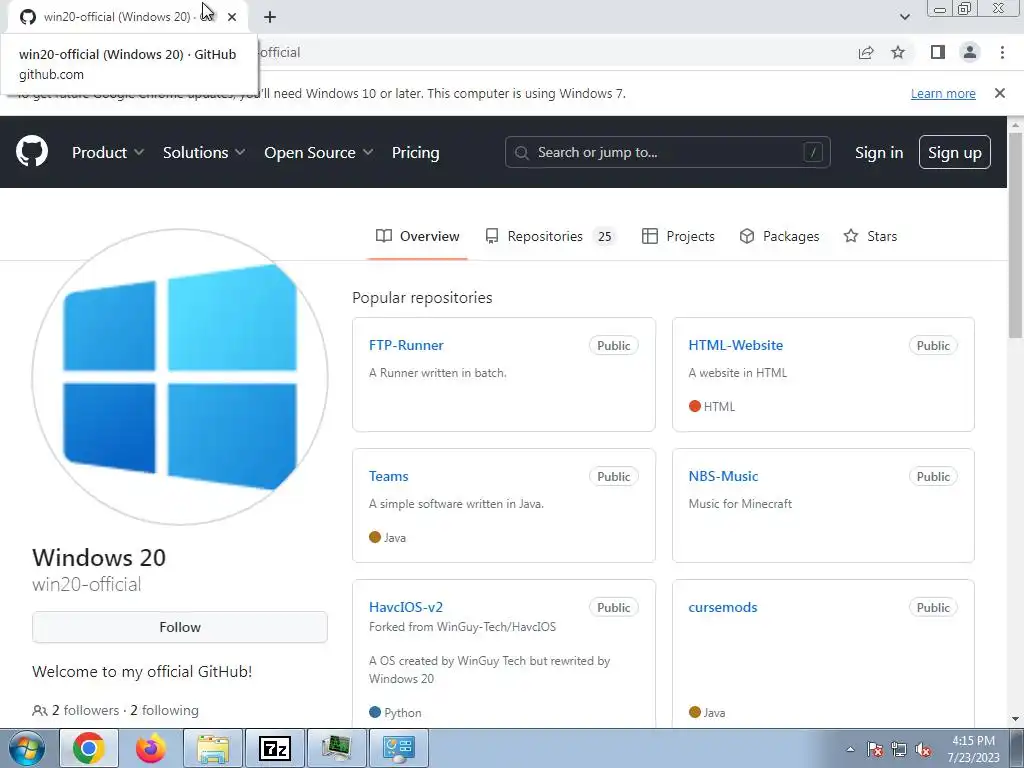Viewport: 1024px width, 768px height.
Task: Click the 2 followers link
Action: [x=85, y=710]
